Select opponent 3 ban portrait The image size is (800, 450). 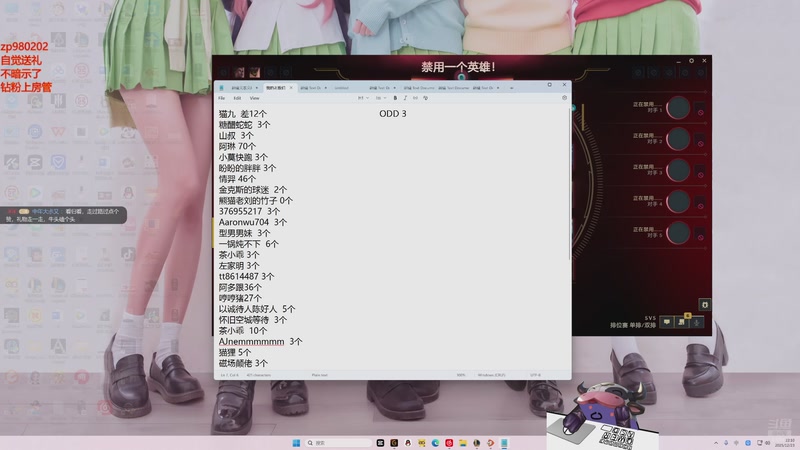(x=678, y=170)
